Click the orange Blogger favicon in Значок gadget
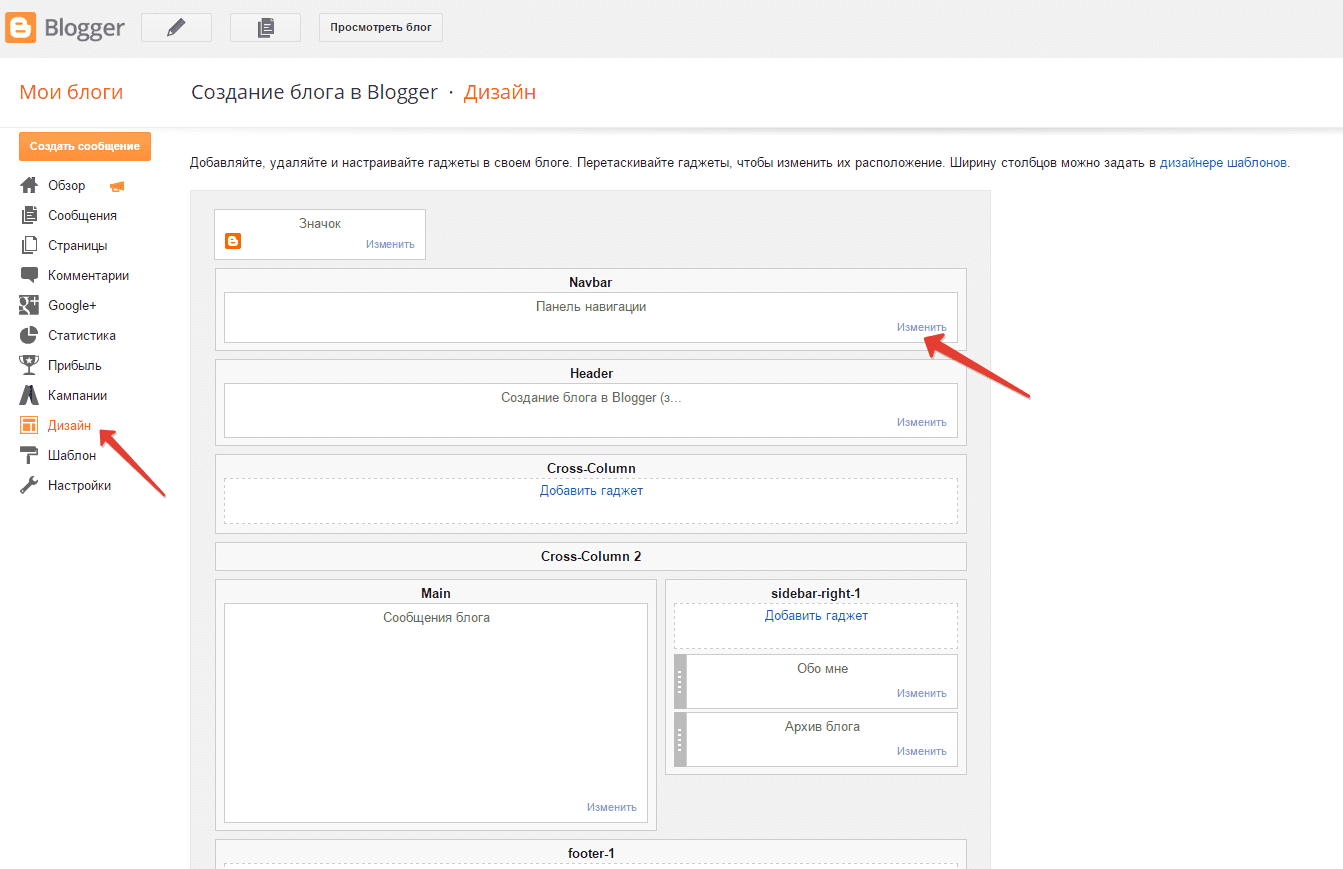 [233, 241]
